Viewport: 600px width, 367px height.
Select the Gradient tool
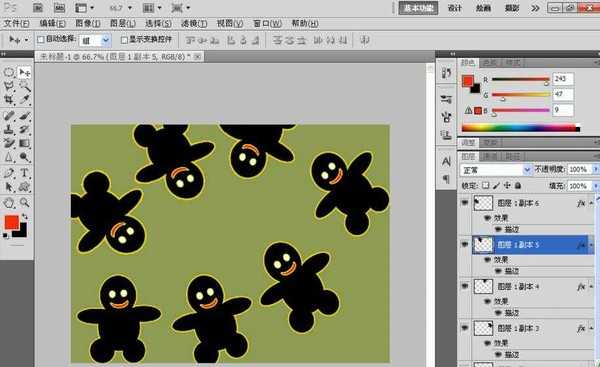pos(24,144)
